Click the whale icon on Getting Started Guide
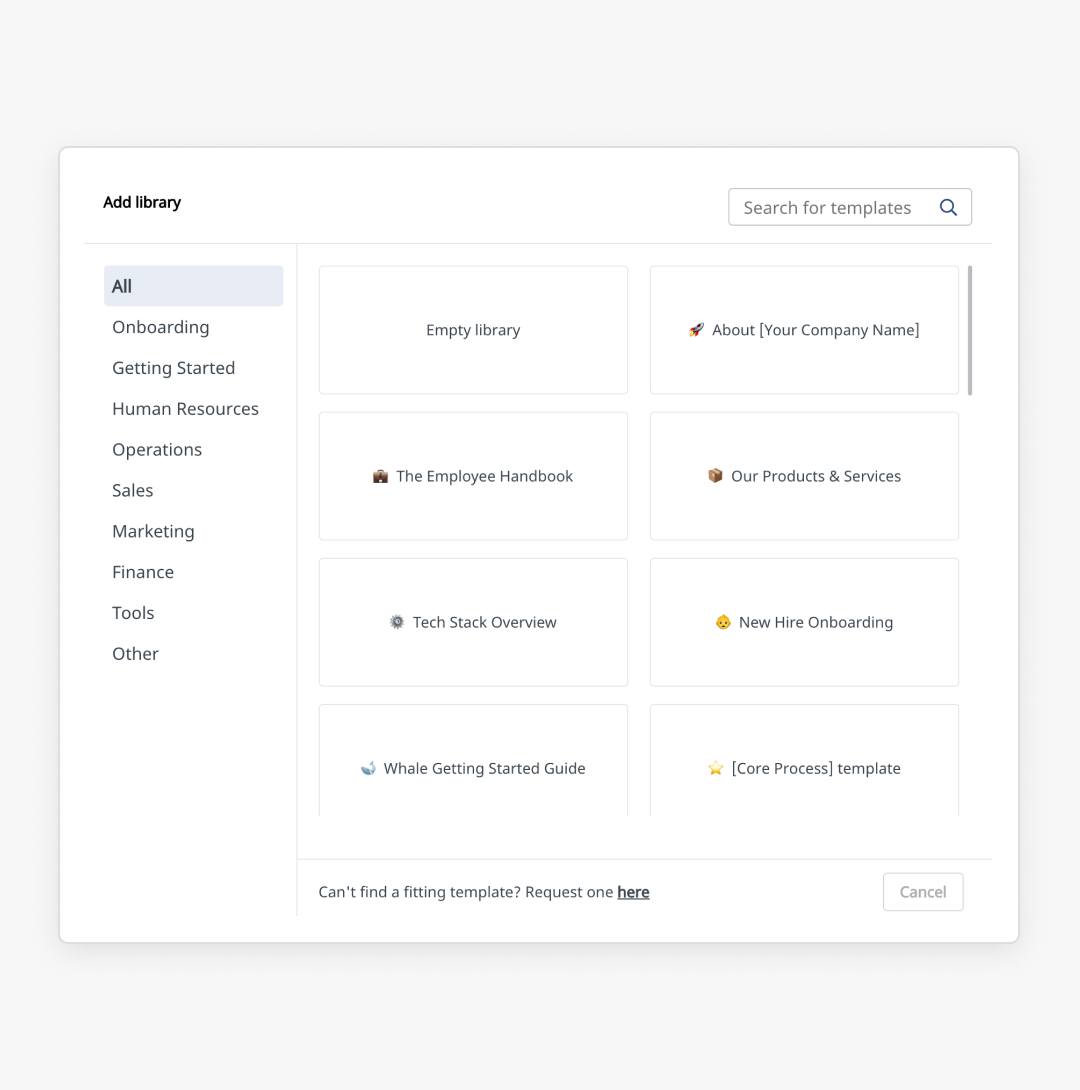The height and width of the screenshot is (1090, 1080). click(x=368, y=768)
